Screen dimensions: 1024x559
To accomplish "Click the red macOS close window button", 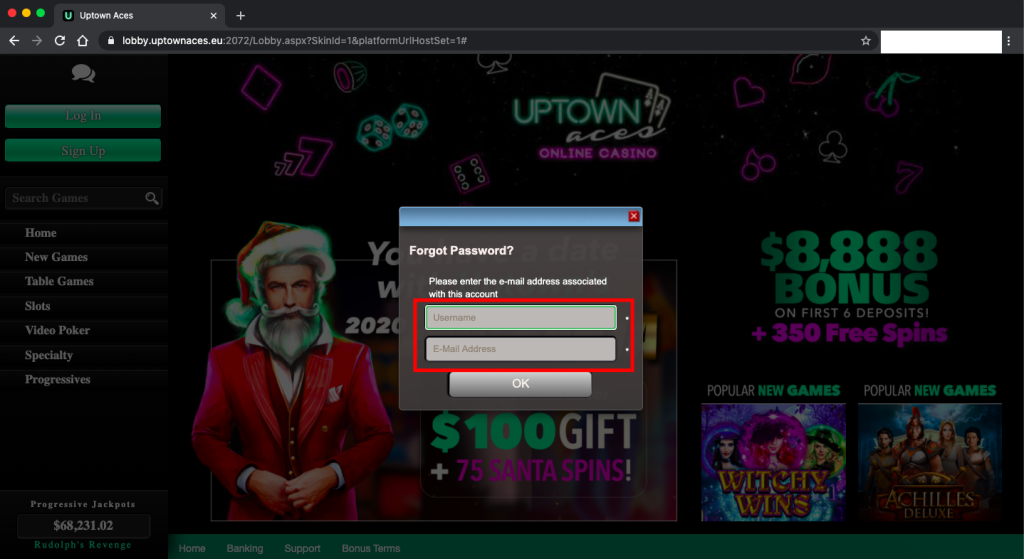I will tap(12, 13).
